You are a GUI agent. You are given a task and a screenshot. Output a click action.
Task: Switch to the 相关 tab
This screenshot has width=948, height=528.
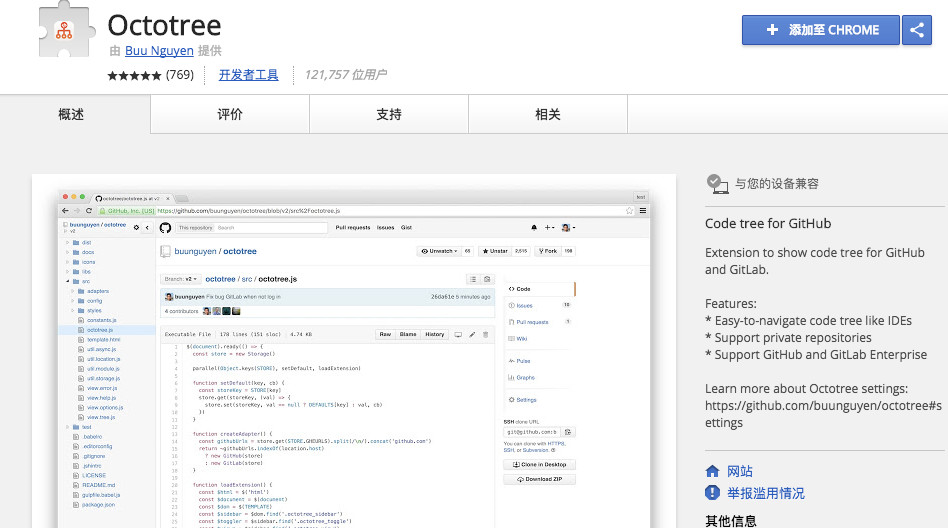tap(548, 114)
